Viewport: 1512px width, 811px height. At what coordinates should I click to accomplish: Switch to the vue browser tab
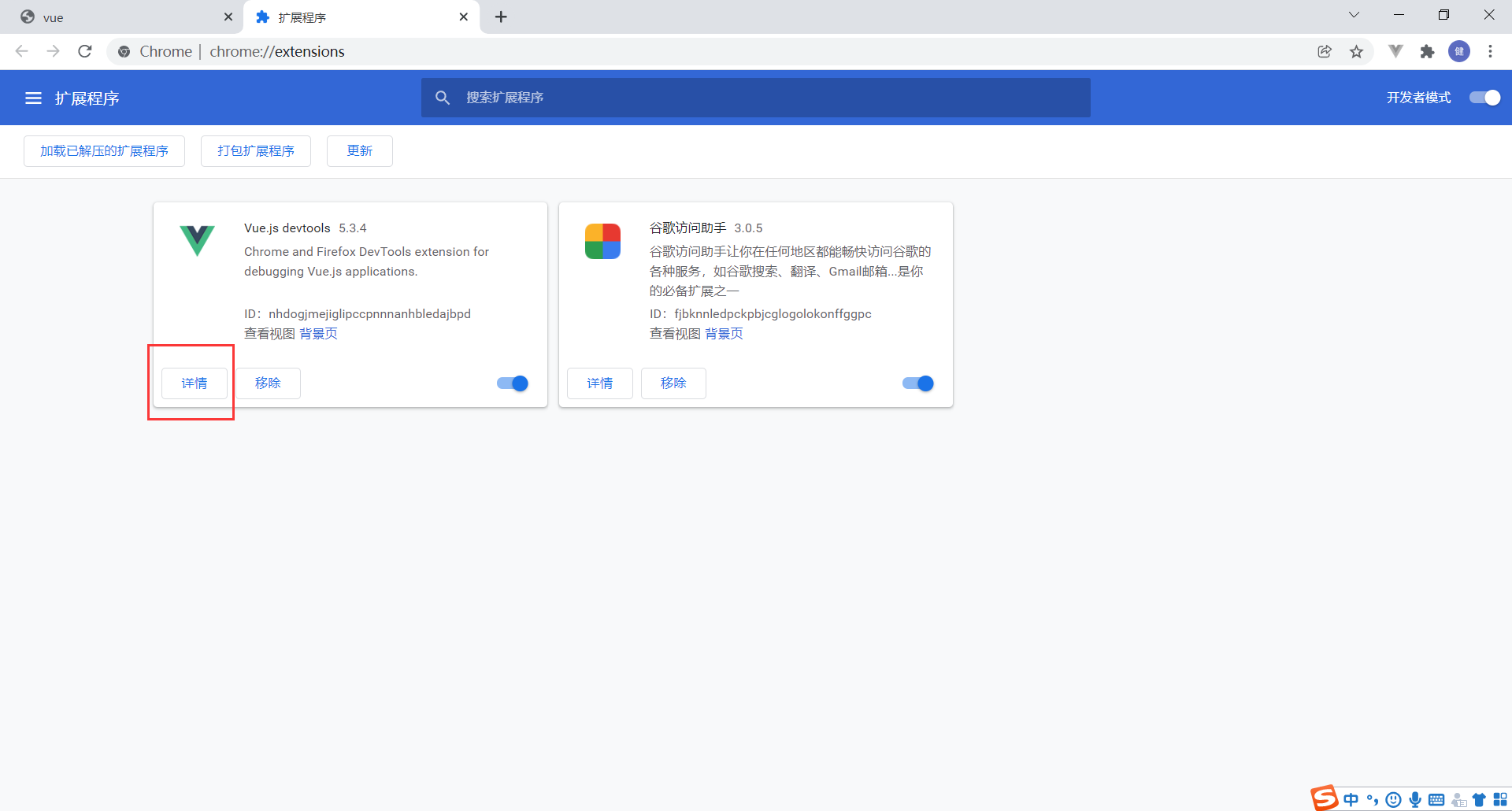(x=118, y=17)
